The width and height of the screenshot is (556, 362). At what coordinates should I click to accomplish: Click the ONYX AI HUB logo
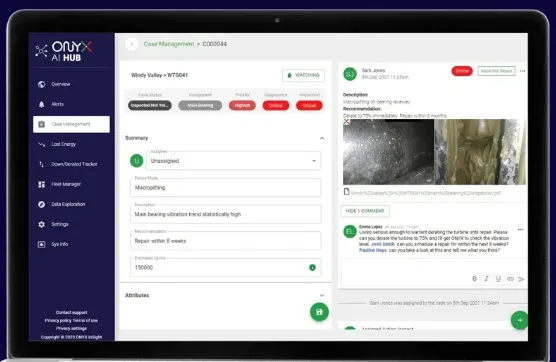(x=64, y=51)
